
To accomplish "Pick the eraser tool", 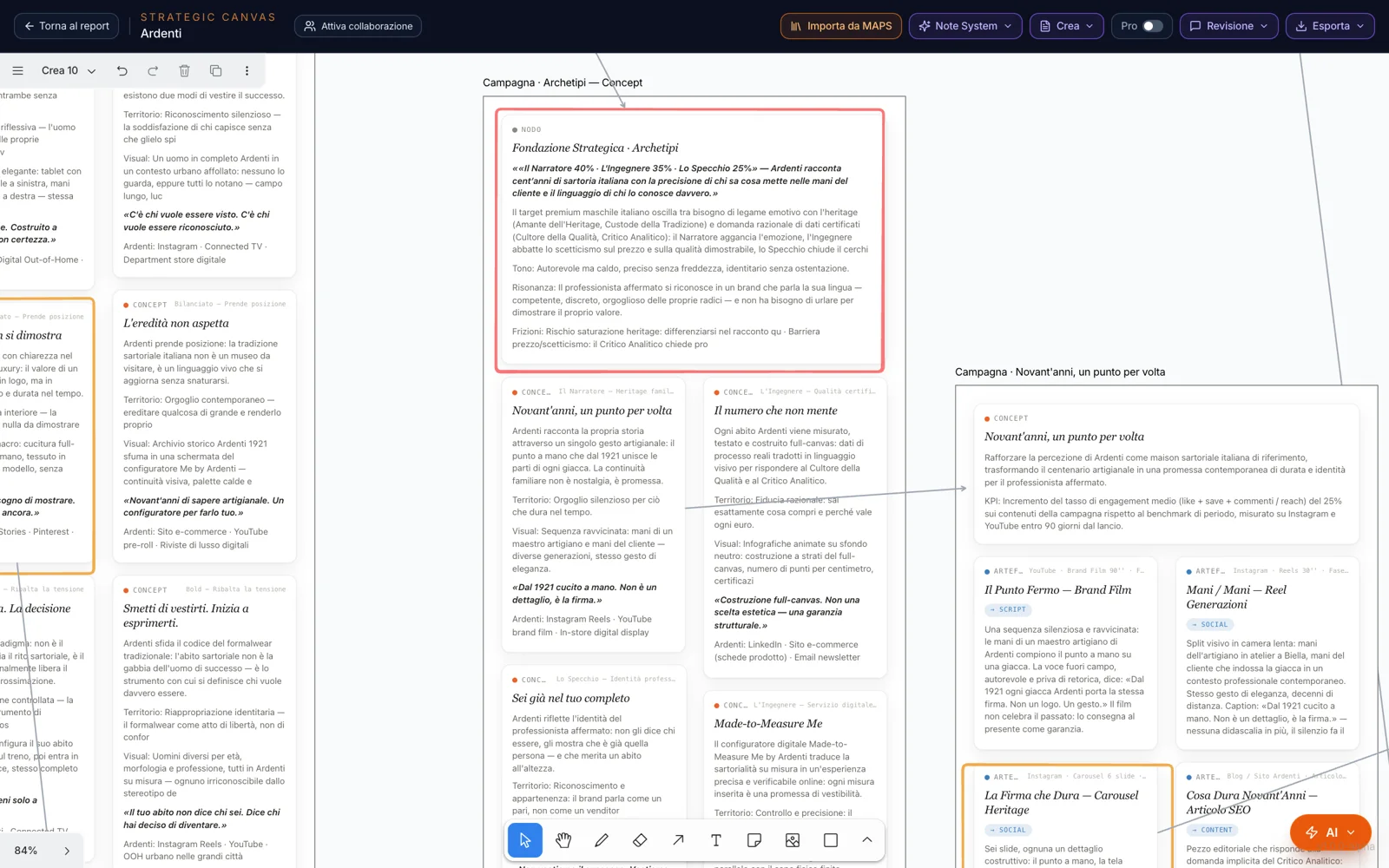I will click(x=640, y=840).
